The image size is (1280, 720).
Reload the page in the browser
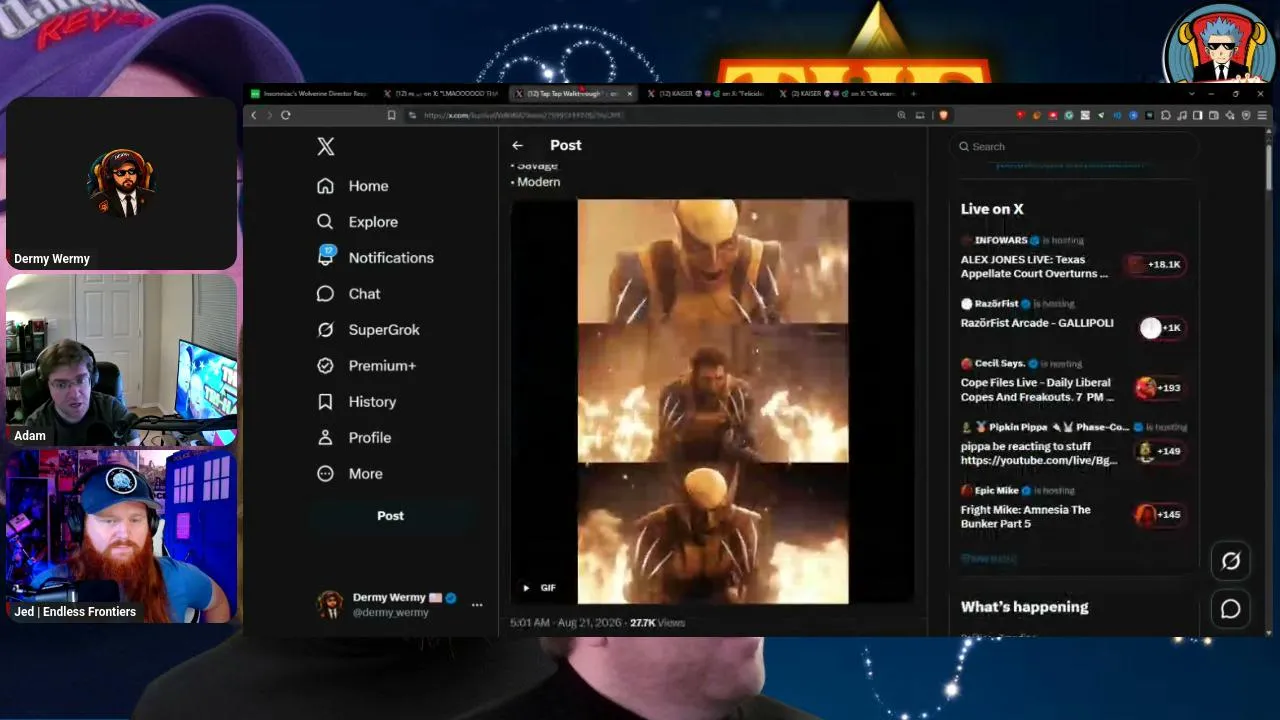[285, 115]
